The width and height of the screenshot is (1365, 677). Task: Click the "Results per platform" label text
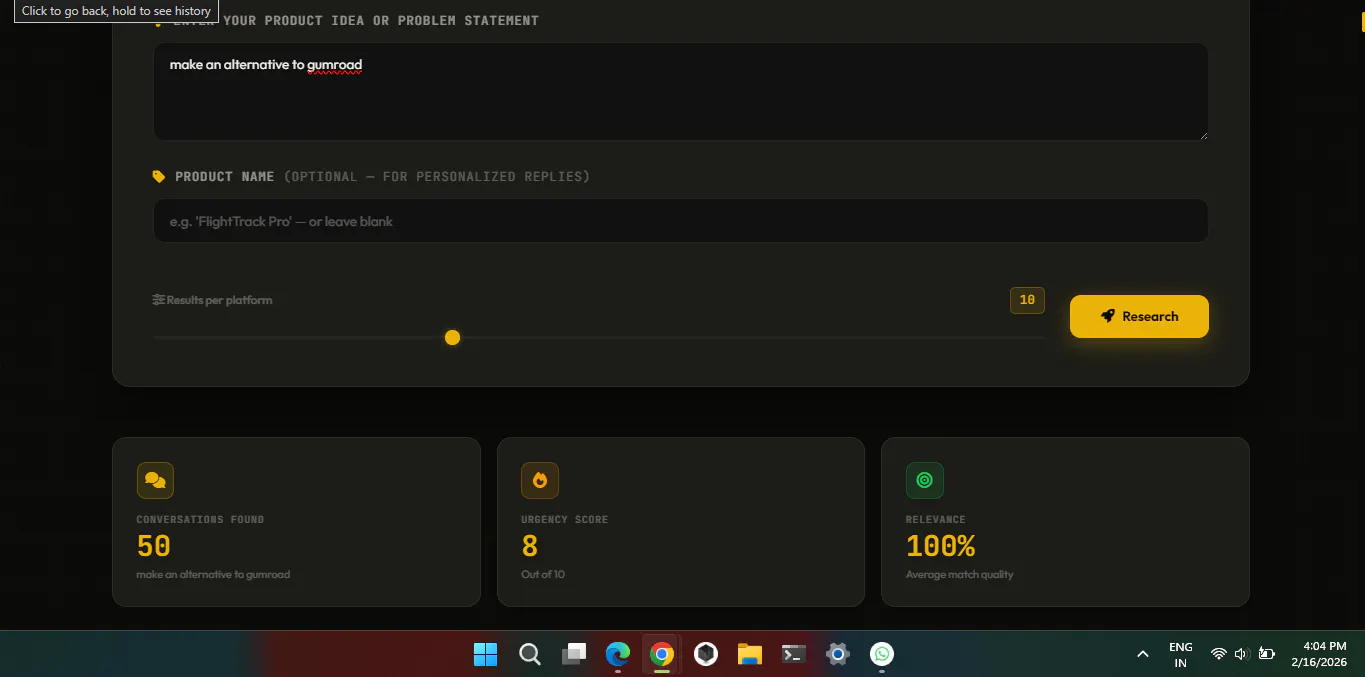click(219, 300)
